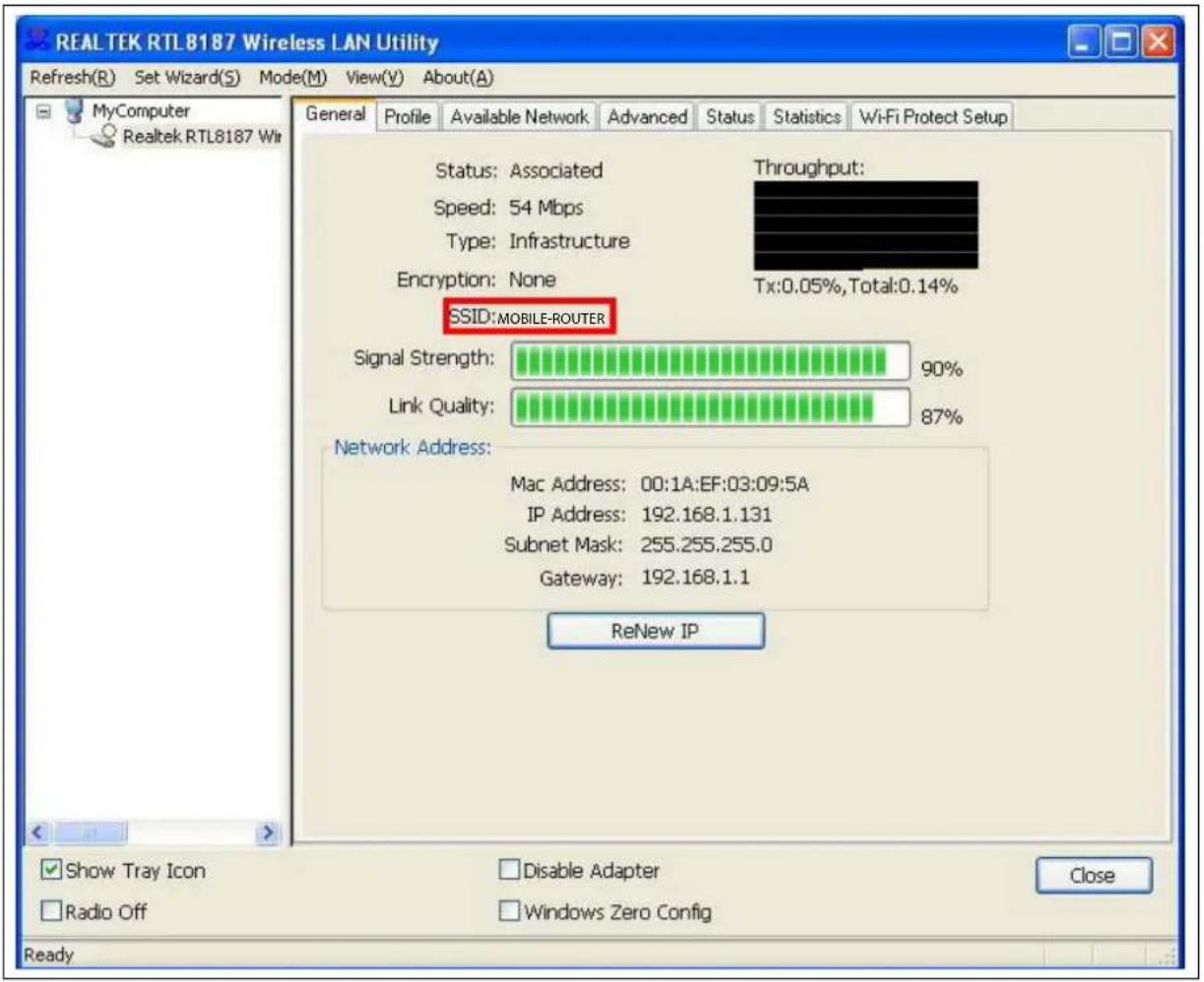Minimize the Wireless LAN Utility window
The image size is (1204, 982).
(1084, 42)
